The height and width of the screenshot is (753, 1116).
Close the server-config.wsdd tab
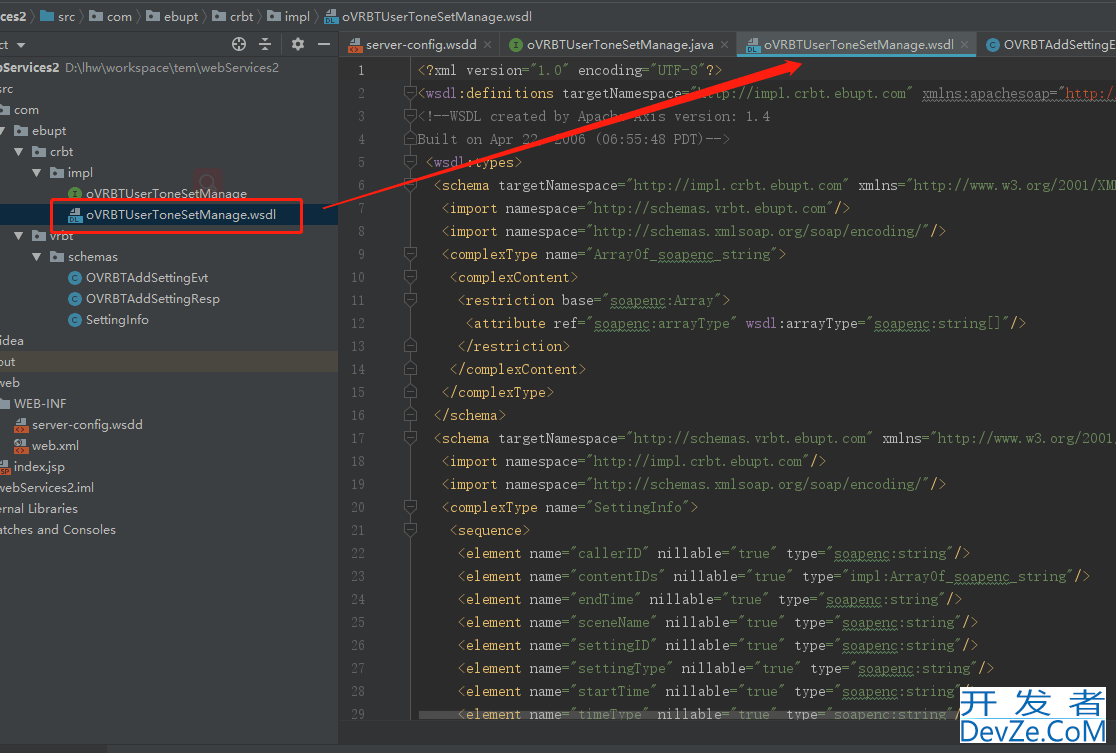[x=488, y=44]
